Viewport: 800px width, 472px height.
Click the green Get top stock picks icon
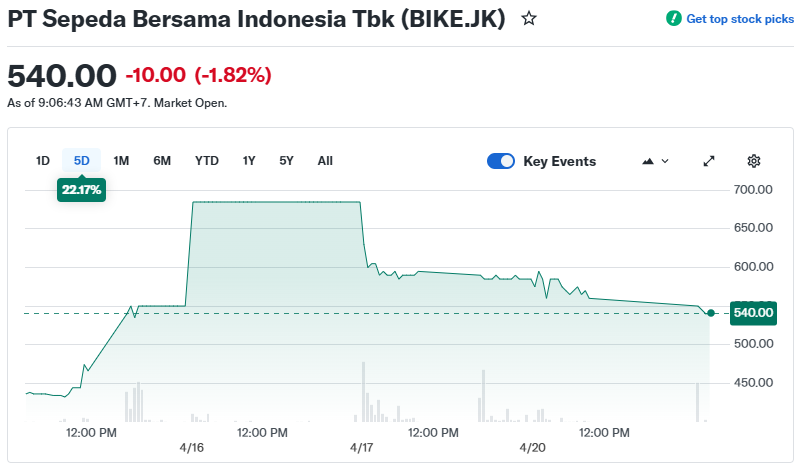point(674,18)
